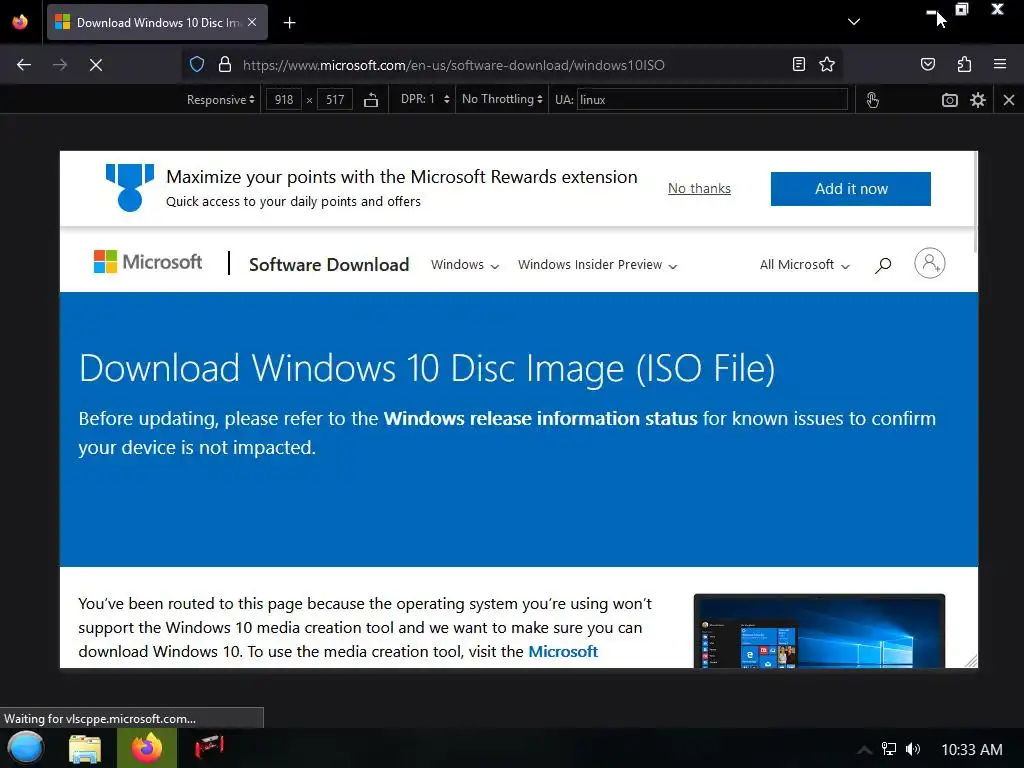
Task: Expand the All Microsoft menu
Action: click(x=805, y=264)
